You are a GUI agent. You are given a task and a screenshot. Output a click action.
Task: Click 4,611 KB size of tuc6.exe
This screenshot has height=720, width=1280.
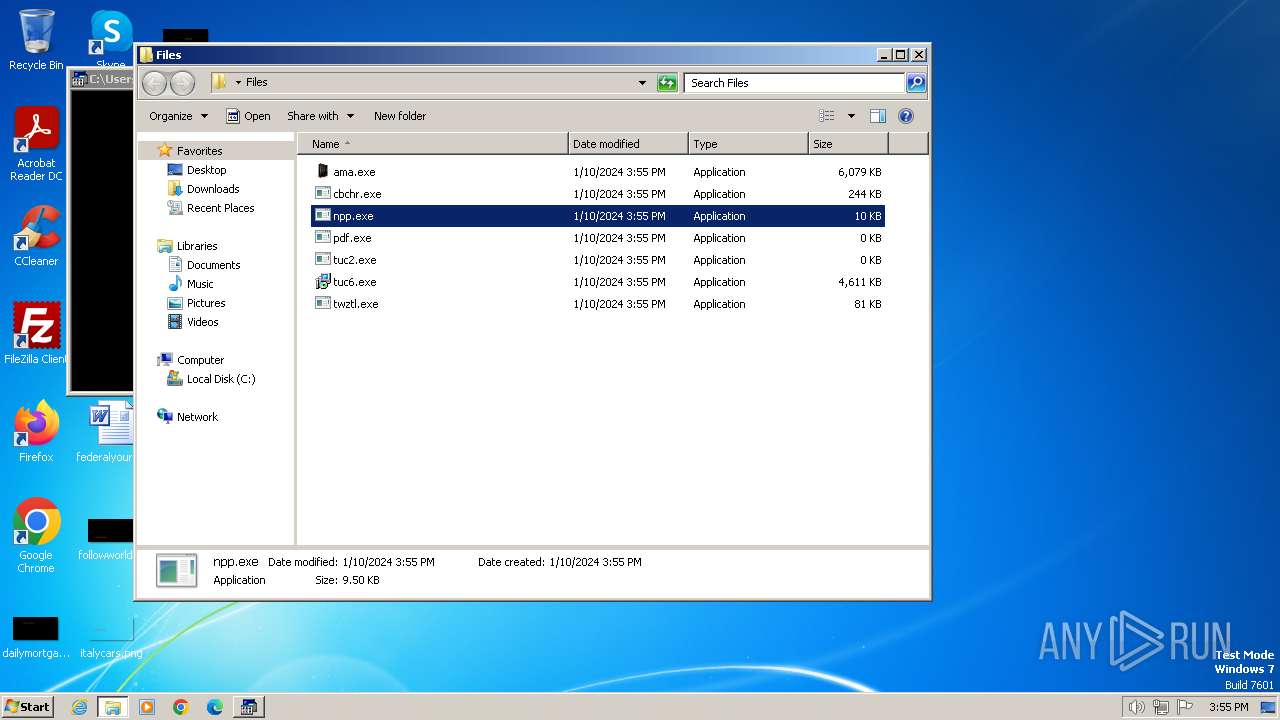coord(860,282)
